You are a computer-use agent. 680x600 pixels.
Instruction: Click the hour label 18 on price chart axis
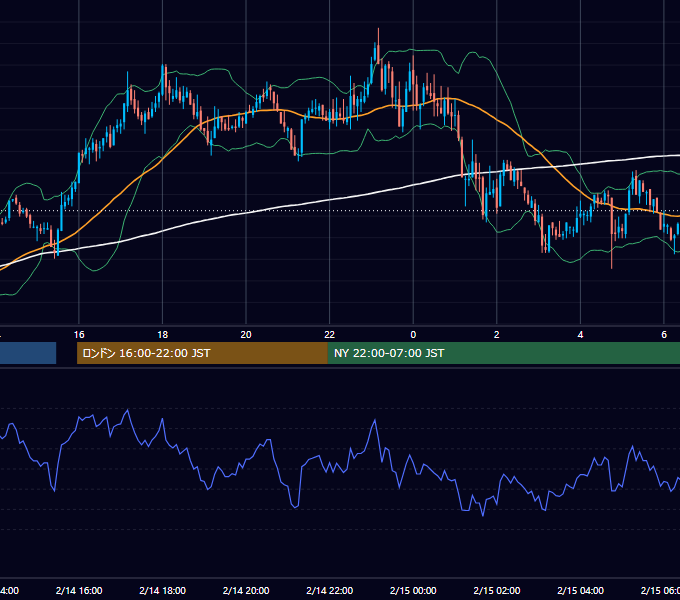163,335
